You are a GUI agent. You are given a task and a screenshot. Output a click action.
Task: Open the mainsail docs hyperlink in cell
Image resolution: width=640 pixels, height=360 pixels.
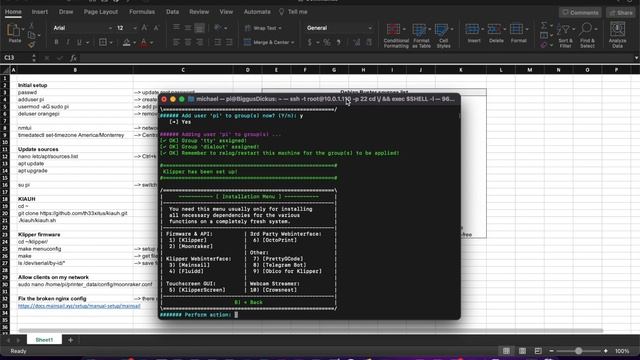click(79, 306)
